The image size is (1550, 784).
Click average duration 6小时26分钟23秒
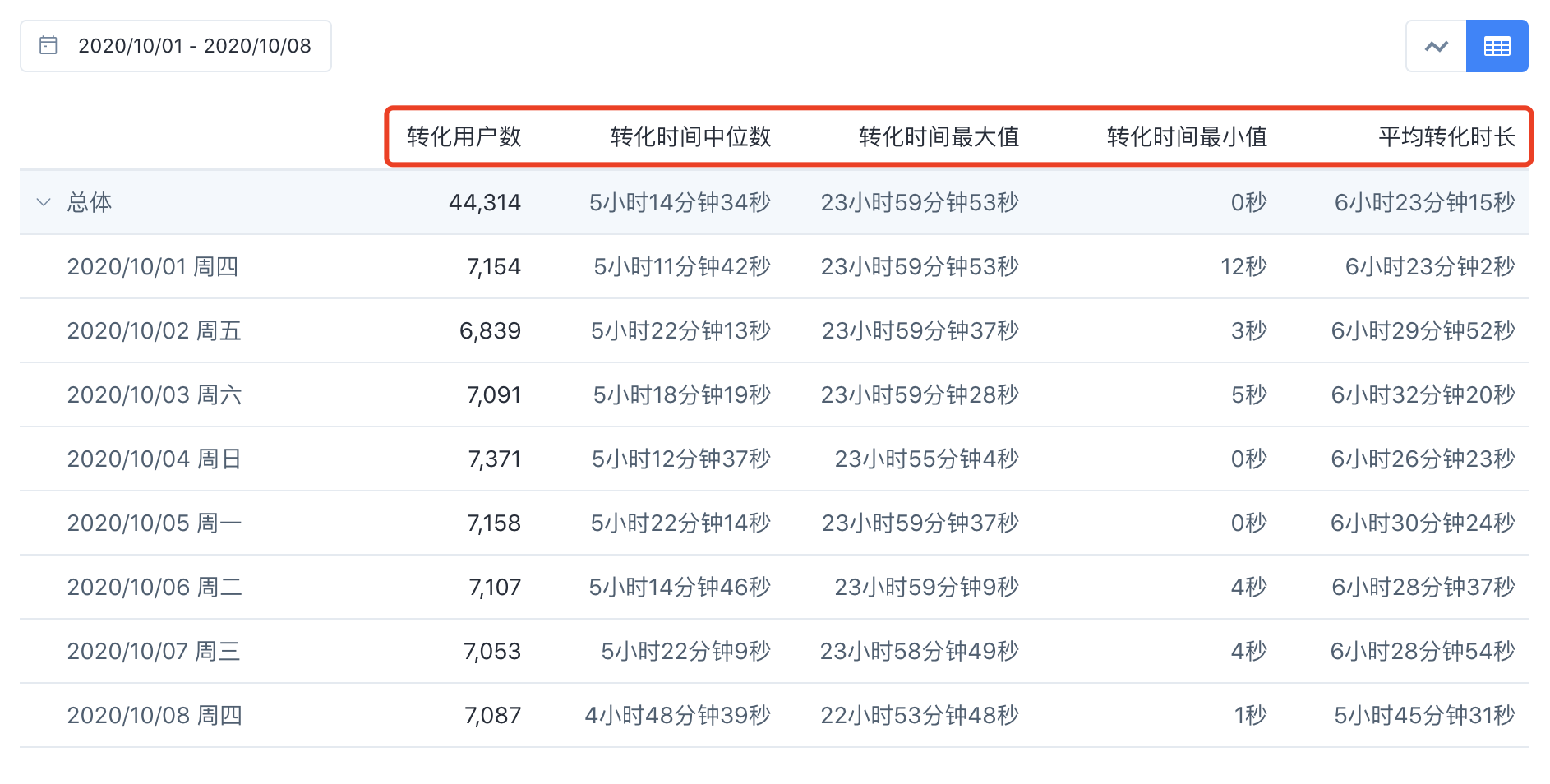click(x=1423, y=459)
